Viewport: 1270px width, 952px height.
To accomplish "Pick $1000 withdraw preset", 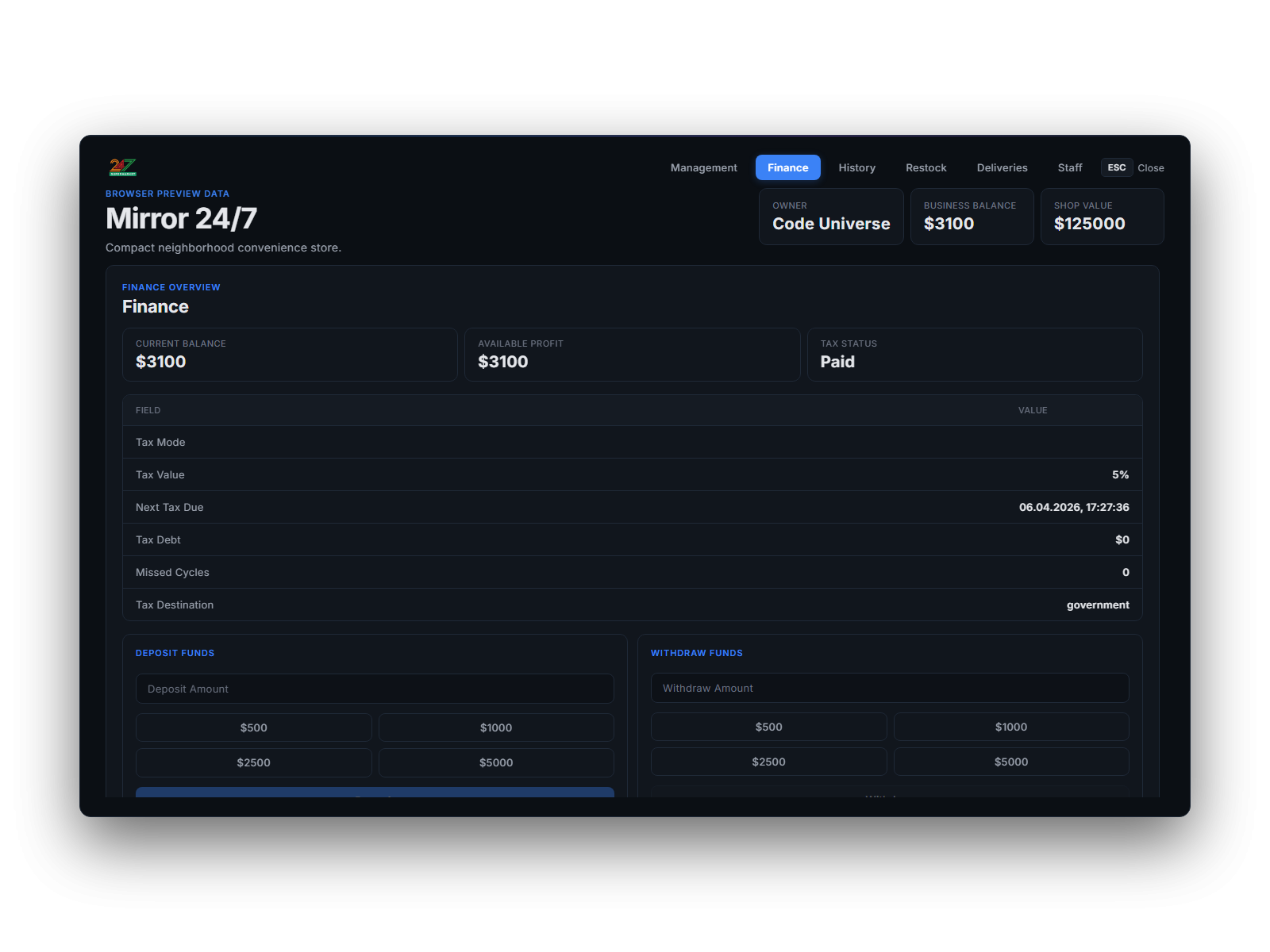I will (1011, 727).
